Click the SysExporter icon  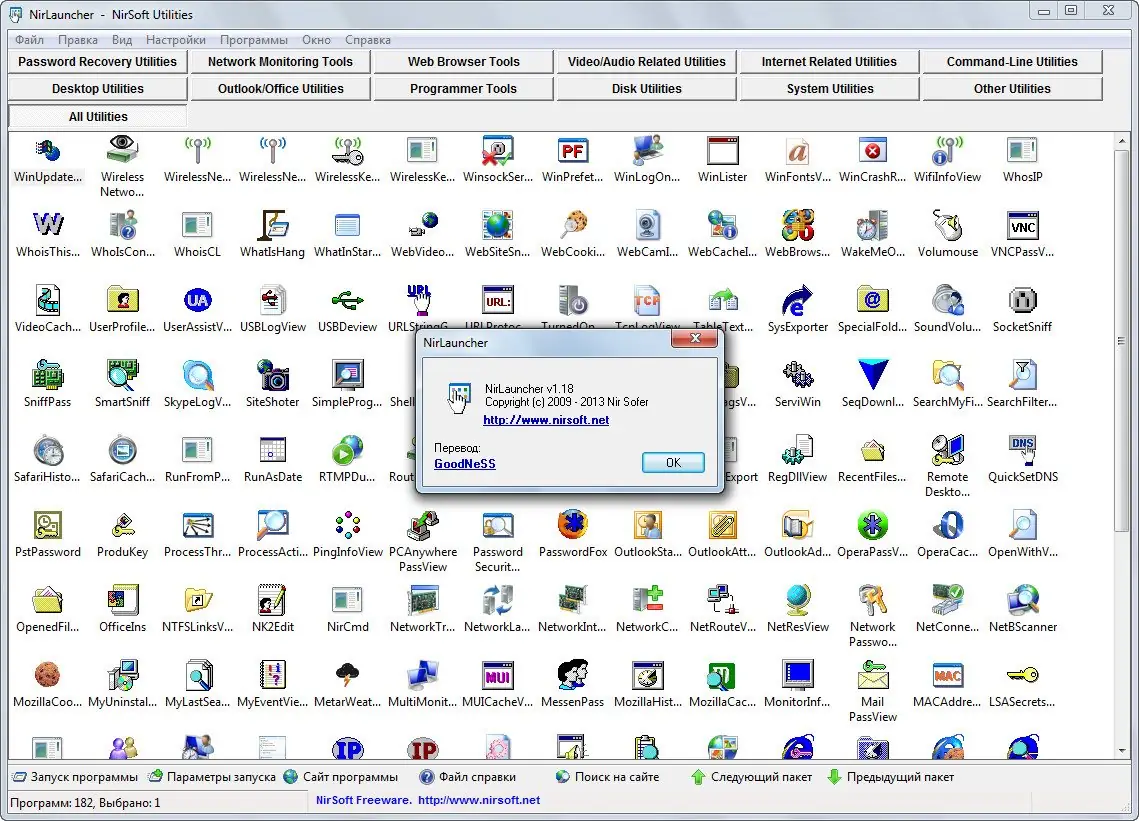coord(798,300)
